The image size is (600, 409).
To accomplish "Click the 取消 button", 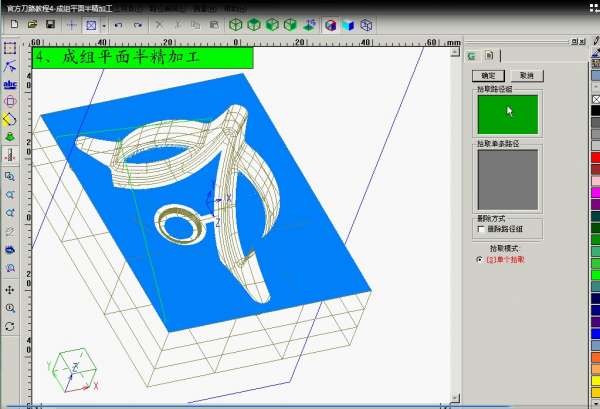I will 525,75.
